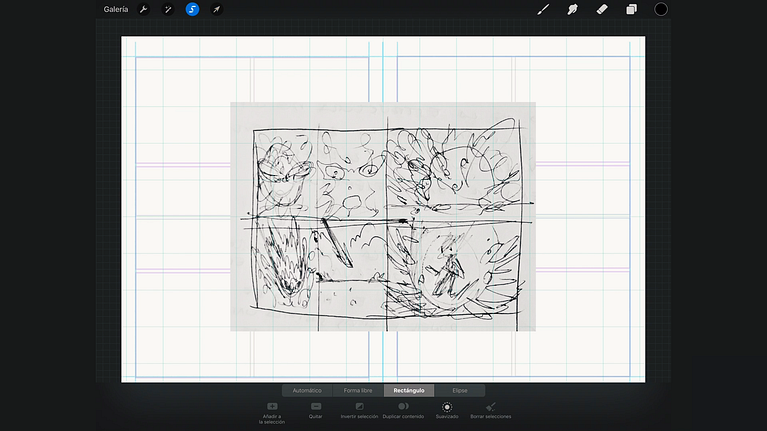Switch to Automático selection mode
The width and height of the screenshot is (767, 431).
tap(307, 390)
